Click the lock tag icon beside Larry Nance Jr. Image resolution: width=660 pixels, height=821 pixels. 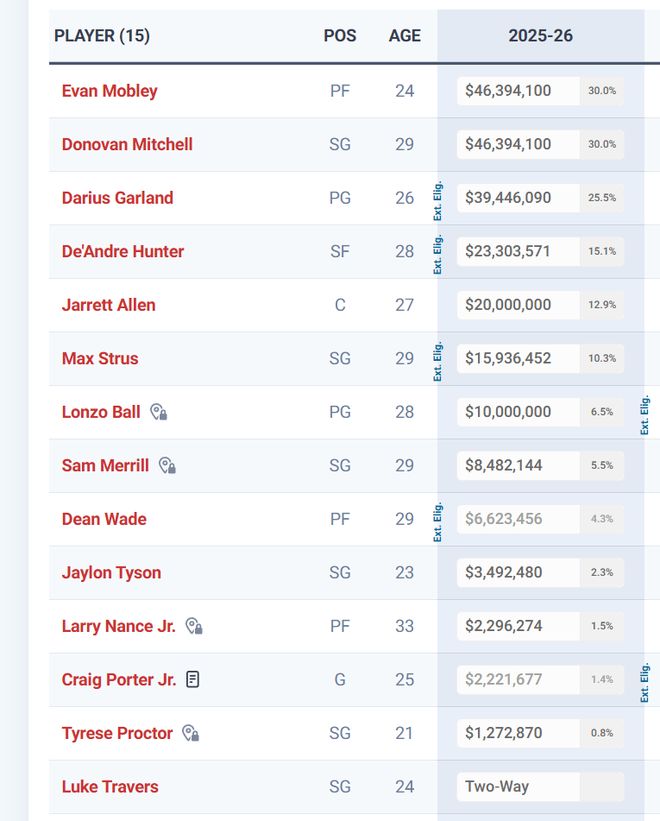click(x=194, y=626)
